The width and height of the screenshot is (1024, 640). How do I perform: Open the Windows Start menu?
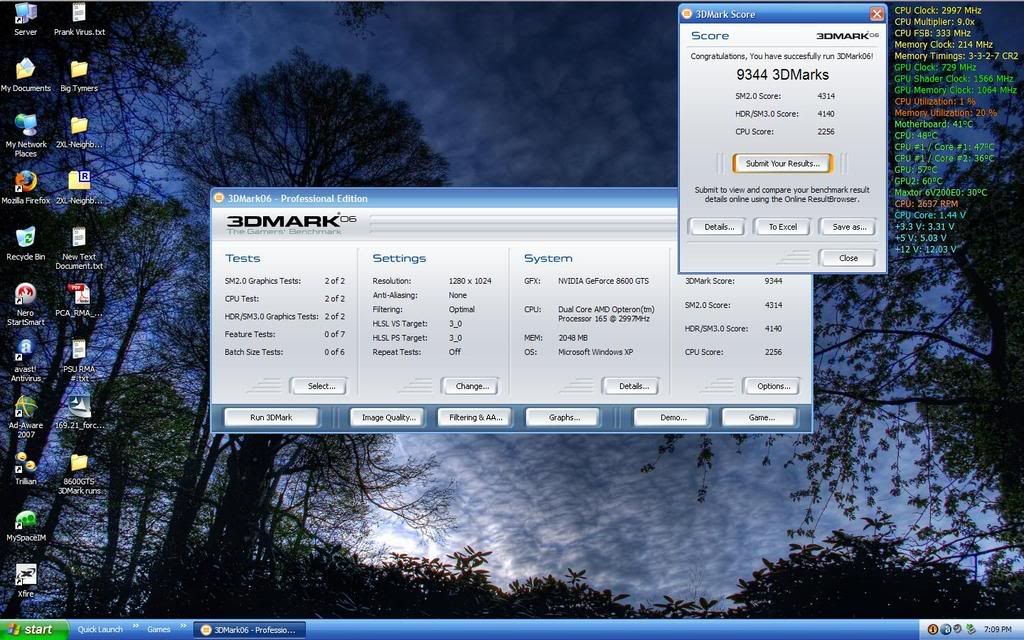point(34,630)
